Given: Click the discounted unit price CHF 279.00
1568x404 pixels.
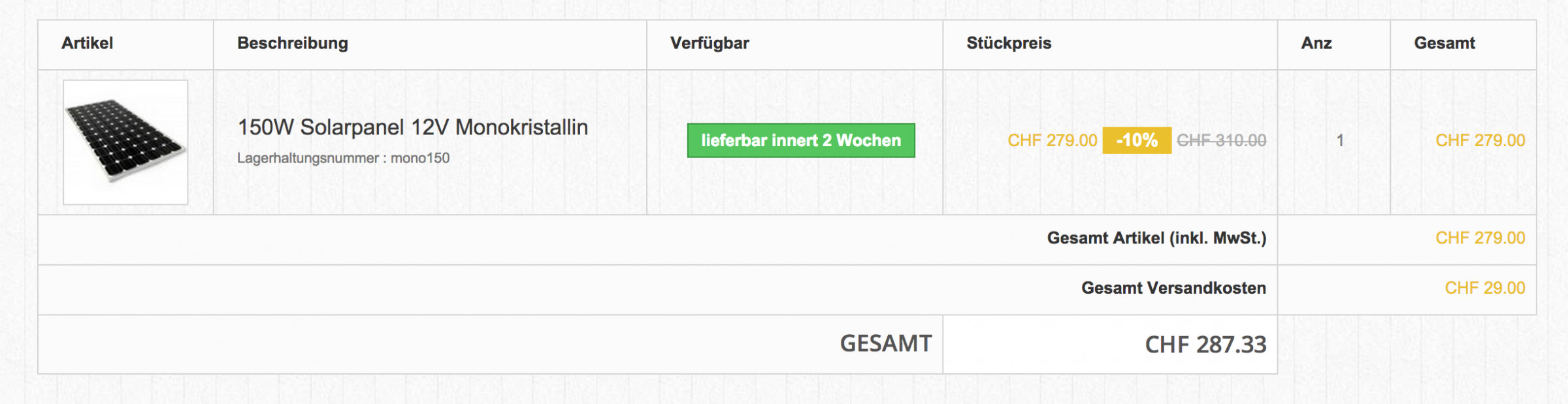Looking at the screenshot, I should 1053,140.
